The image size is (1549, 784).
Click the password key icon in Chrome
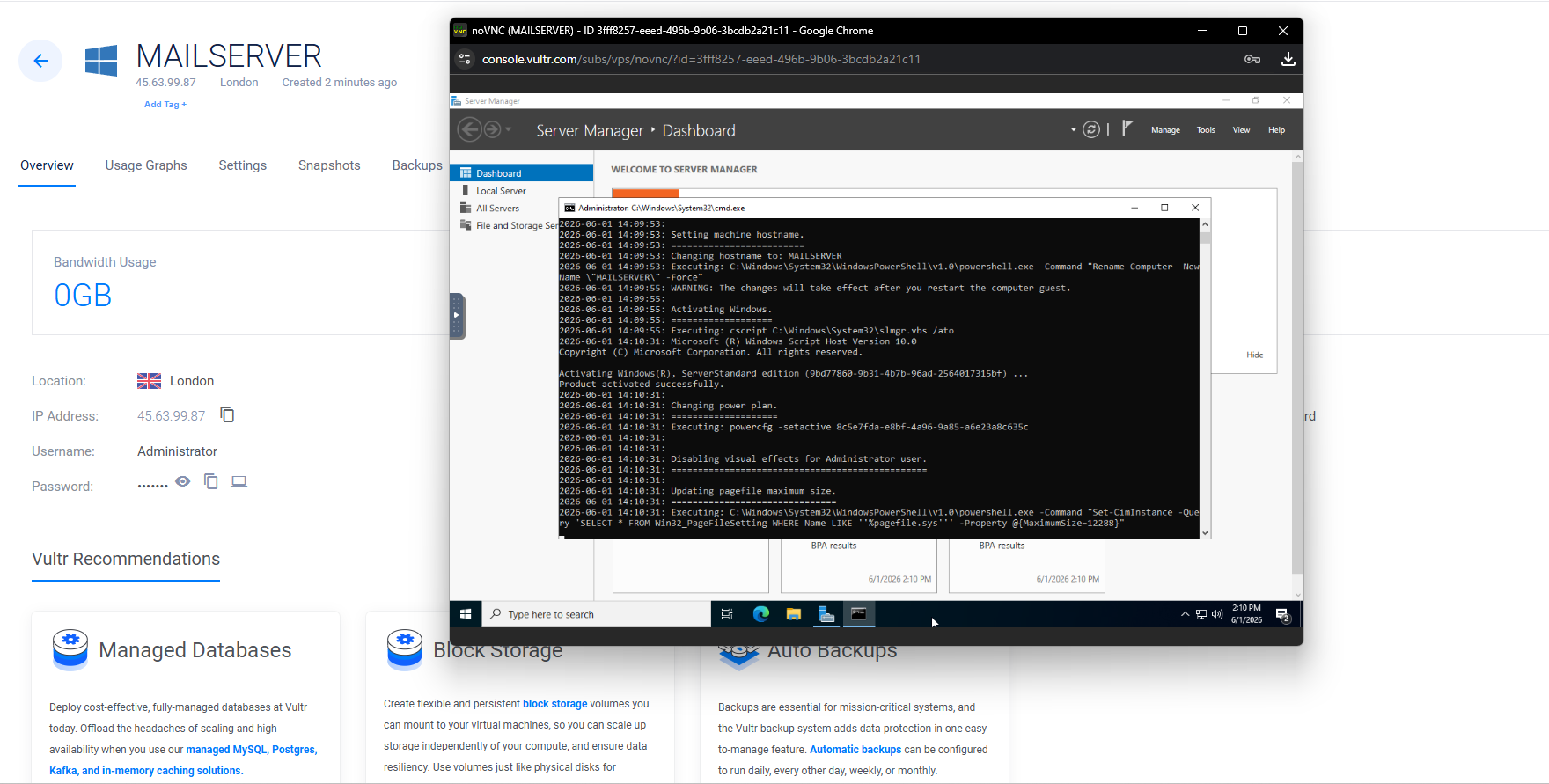pos(1252,59)
